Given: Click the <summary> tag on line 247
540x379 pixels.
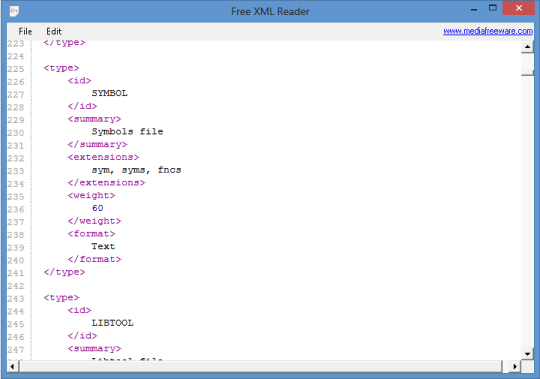Looking at the screenshot, I should 94,349.
